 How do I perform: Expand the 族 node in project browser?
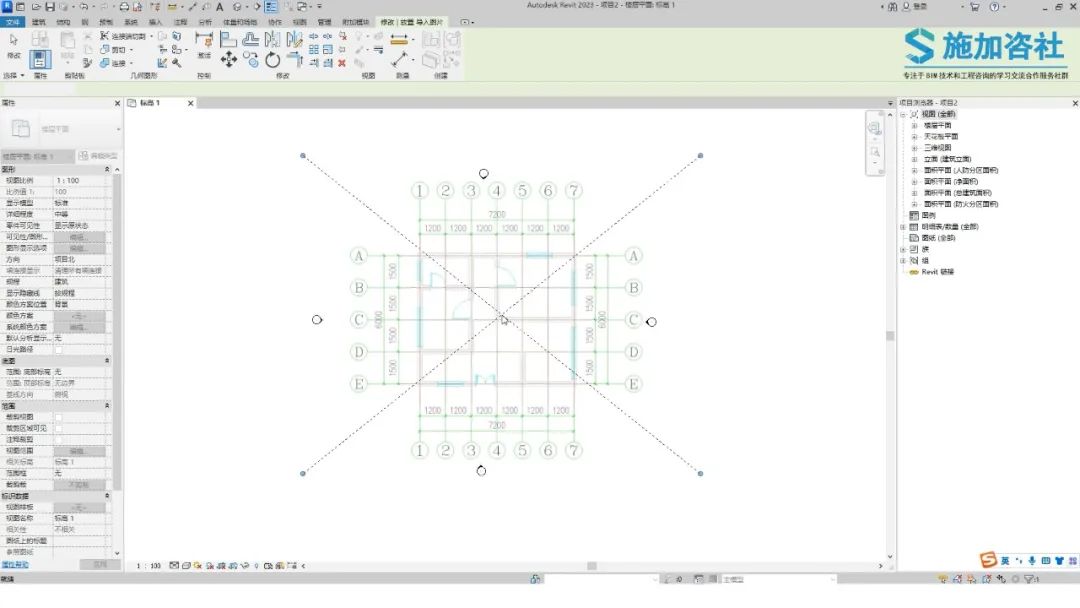pos(903,249)
